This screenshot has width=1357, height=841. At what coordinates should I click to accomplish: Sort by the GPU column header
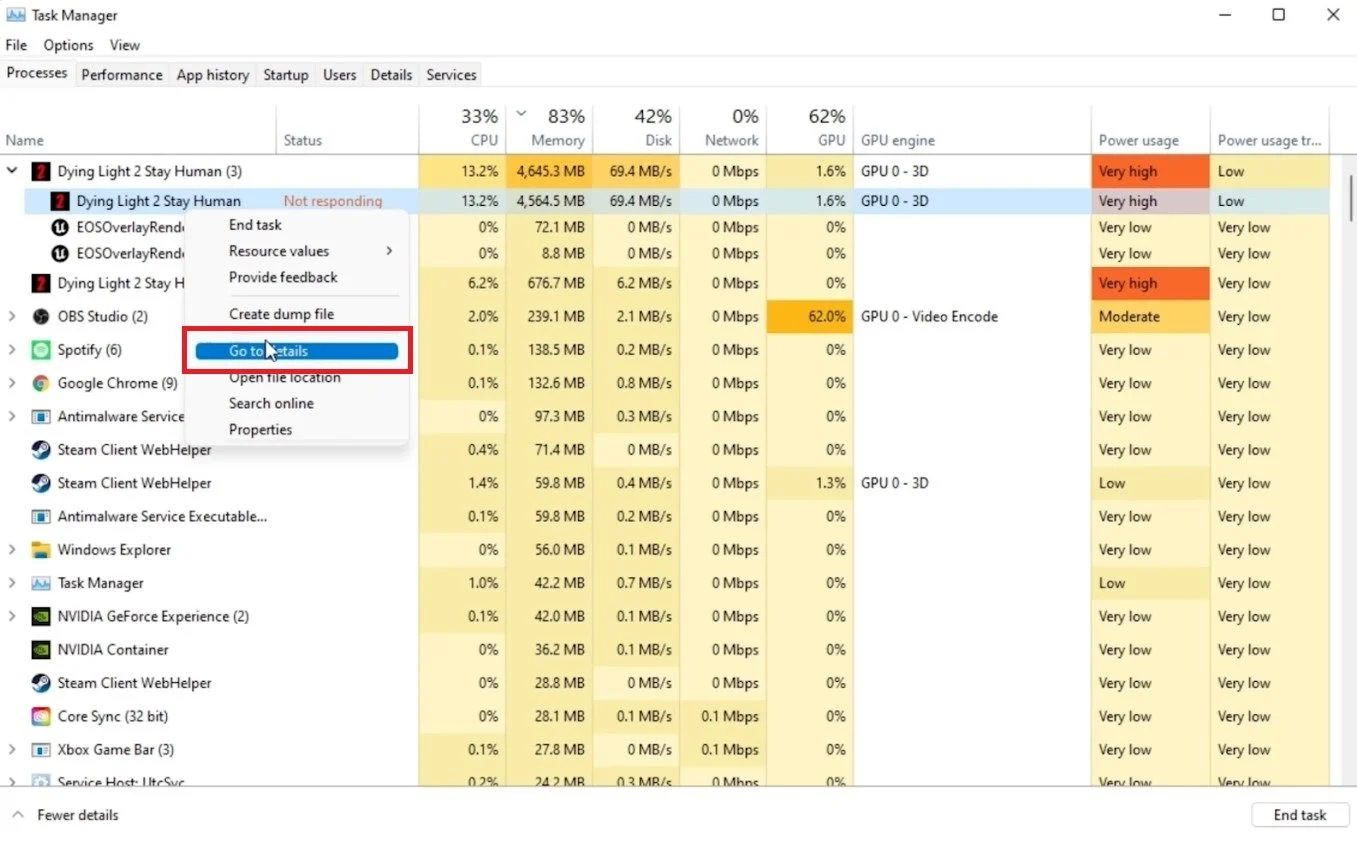(x=809, y=128)
